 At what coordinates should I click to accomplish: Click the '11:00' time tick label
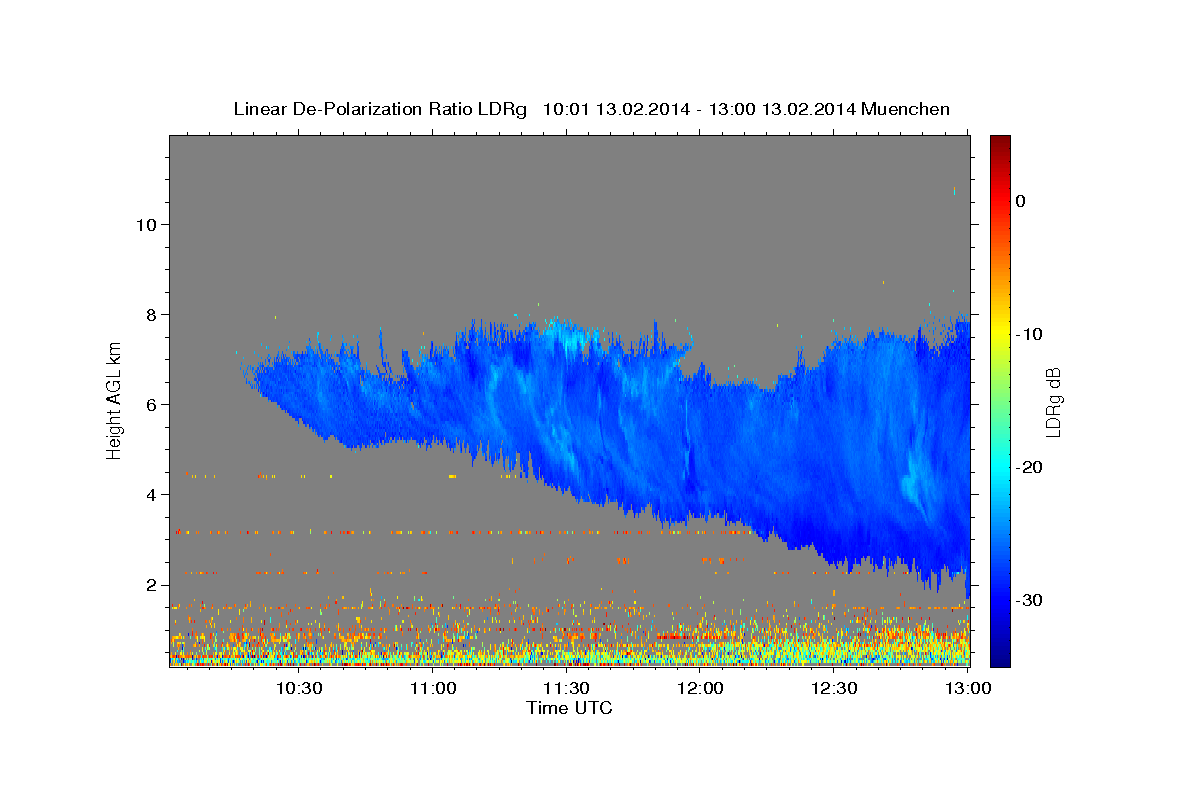(x=433, y=689)
